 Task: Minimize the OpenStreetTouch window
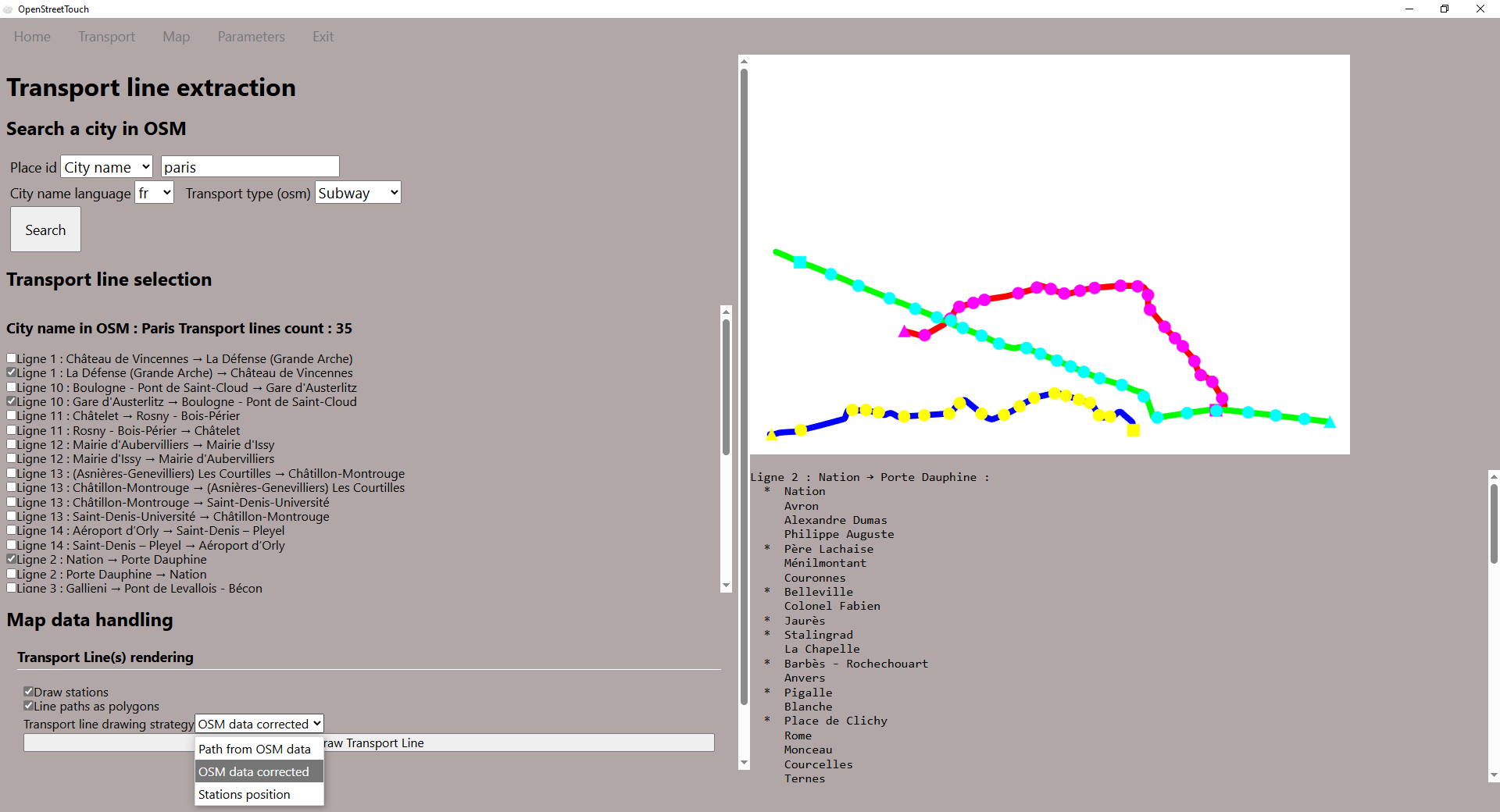(x=1409, y=9)
